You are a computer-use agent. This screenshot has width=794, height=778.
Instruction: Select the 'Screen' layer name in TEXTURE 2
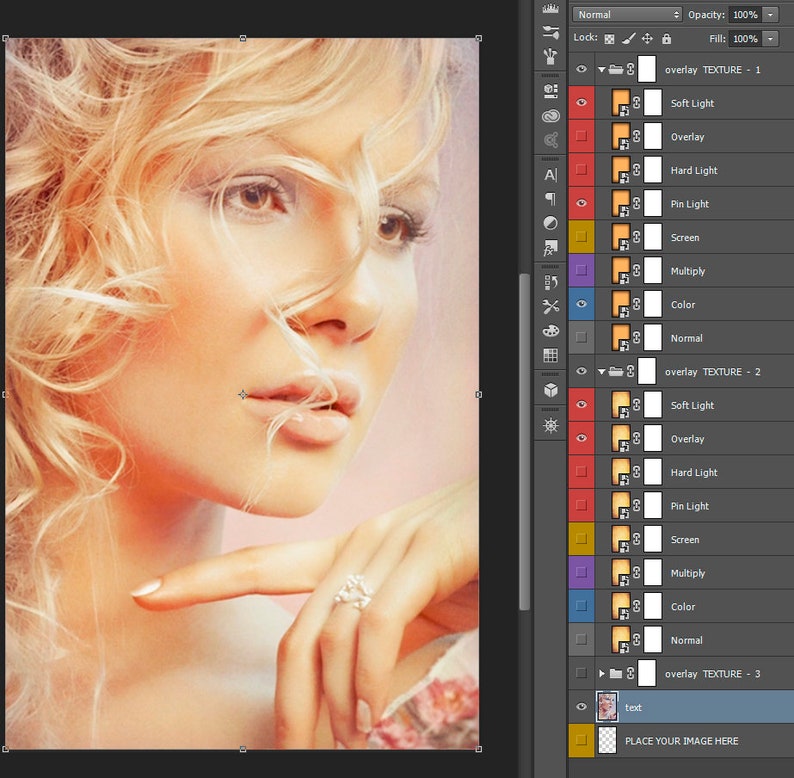[685, 539]
